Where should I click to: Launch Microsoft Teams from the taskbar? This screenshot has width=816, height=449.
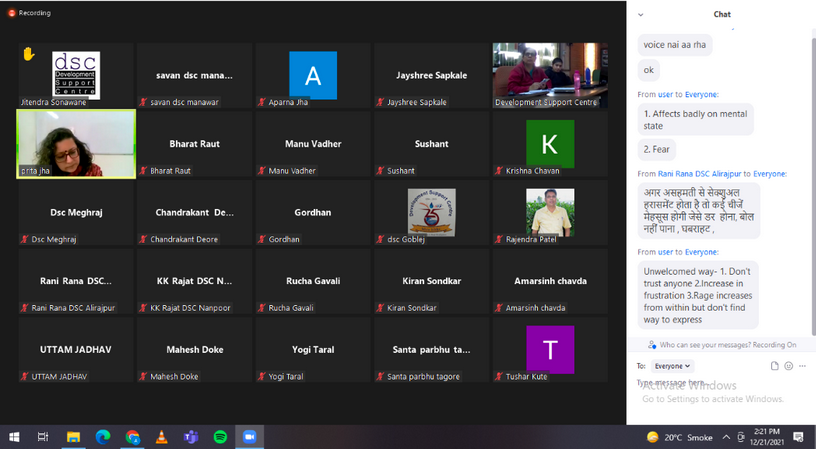pyautogui.click(x=190, y=437)
